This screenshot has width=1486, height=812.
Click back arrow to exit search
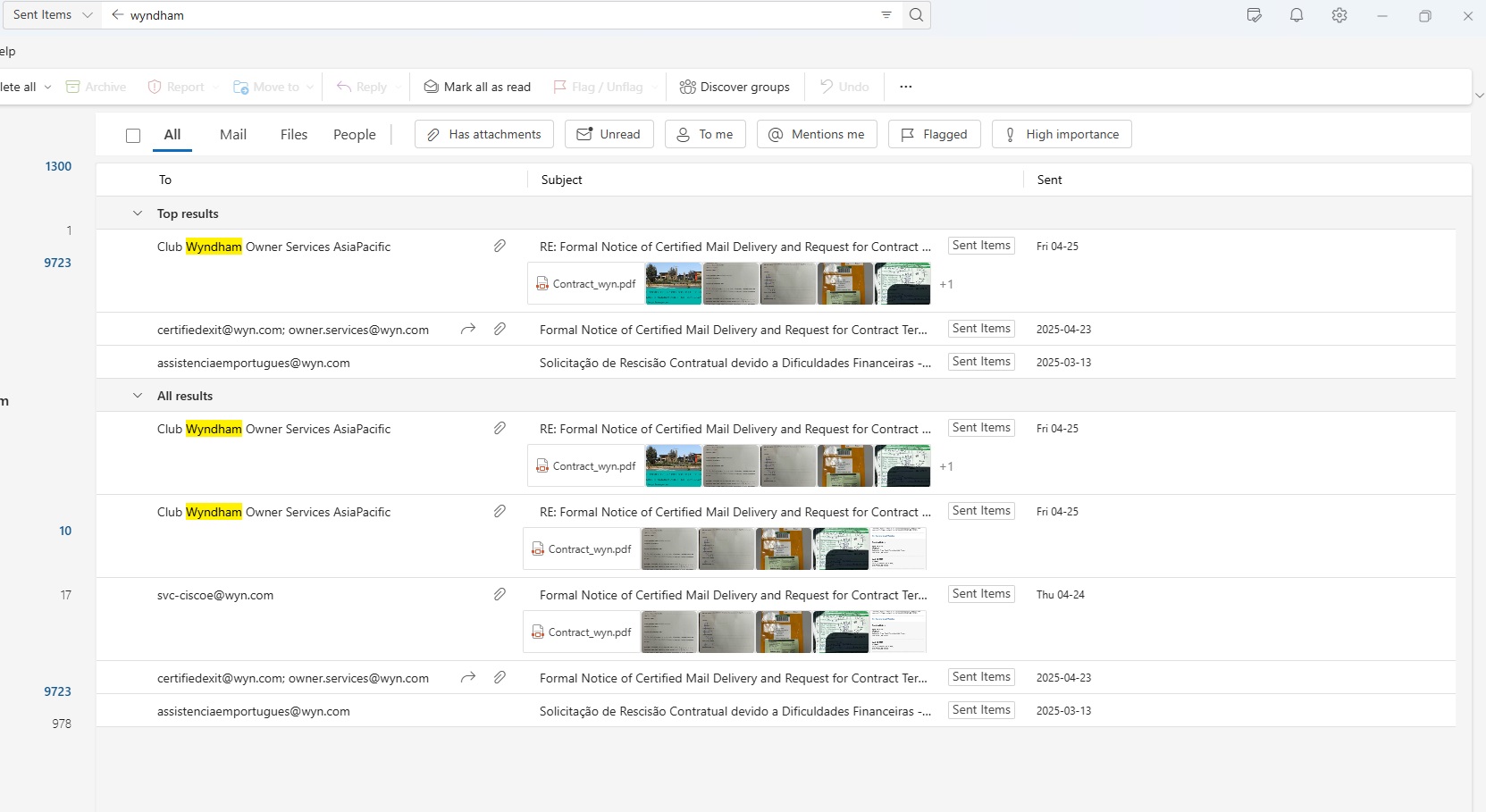tap(117, 15)
